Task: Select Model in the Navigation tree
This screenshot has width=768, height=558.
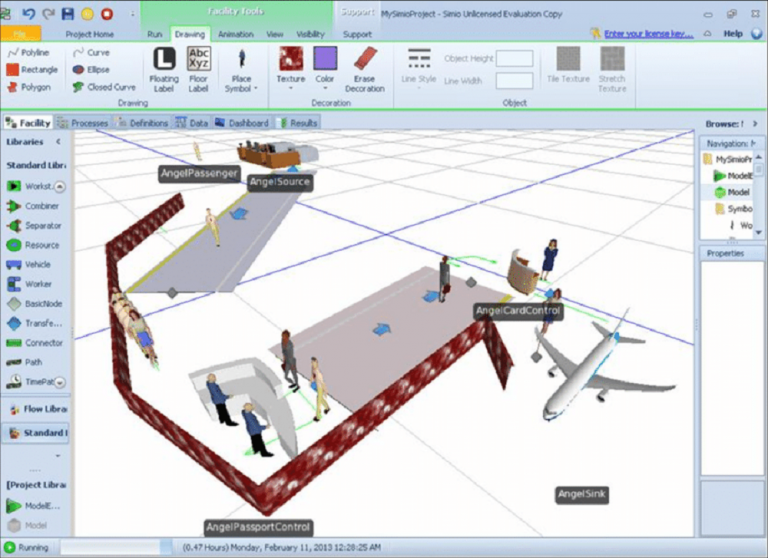Action: click(x=738, y=192)
